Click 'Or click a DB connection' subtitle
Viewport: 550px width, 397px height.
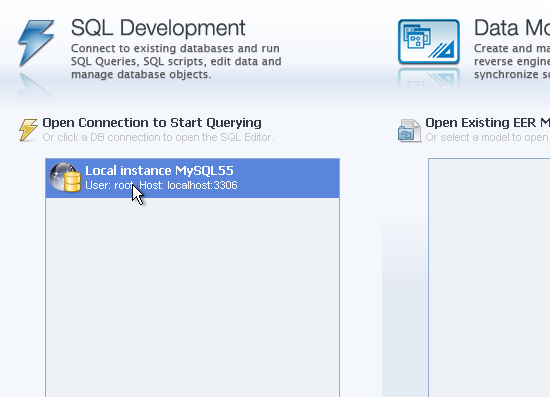coord(158,137)
